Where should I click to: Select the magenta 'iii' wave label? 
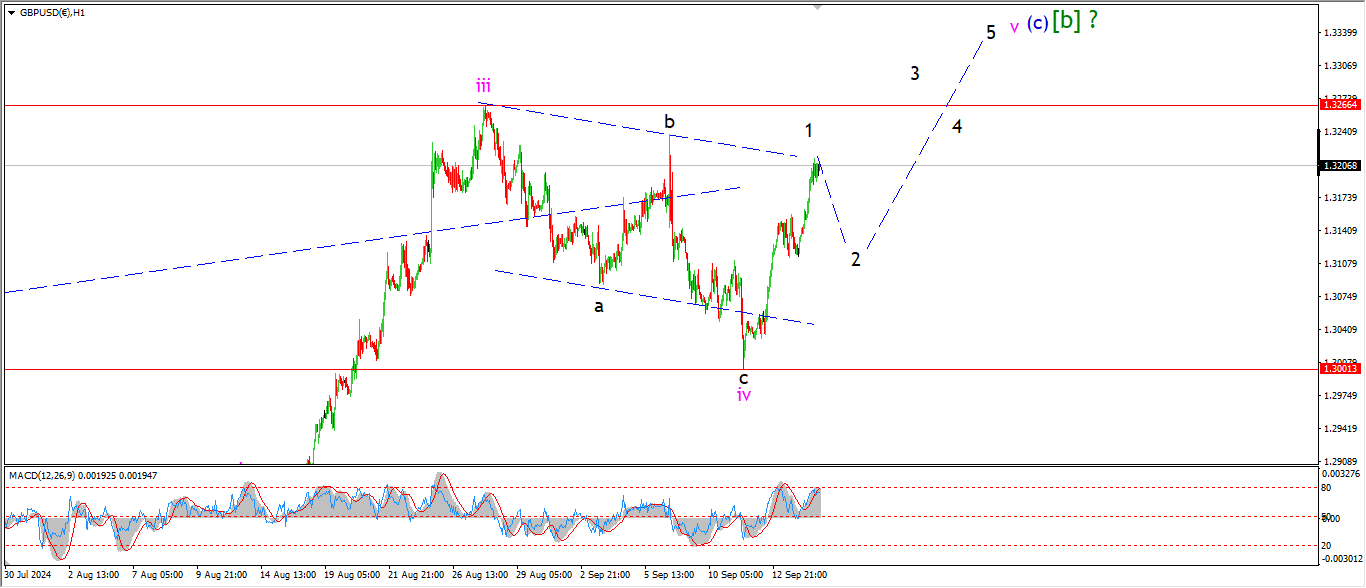pos(483,85)
